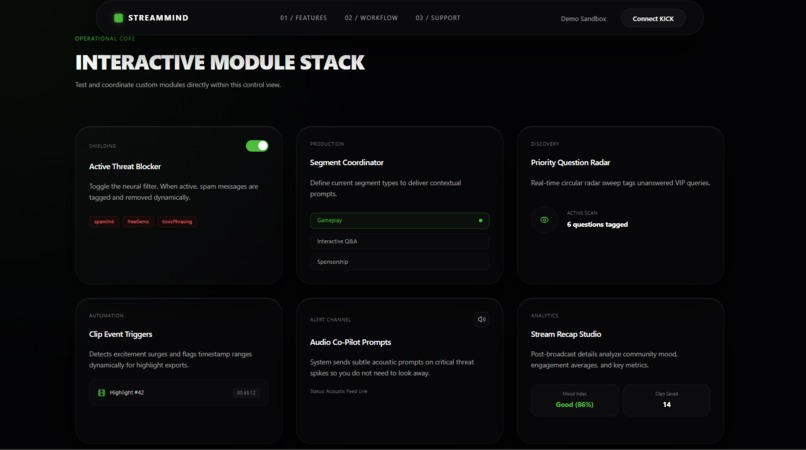Open the 01 / Features nav item
The height and width of the screenshot is (450, 806).
click(x=303, y=18)
